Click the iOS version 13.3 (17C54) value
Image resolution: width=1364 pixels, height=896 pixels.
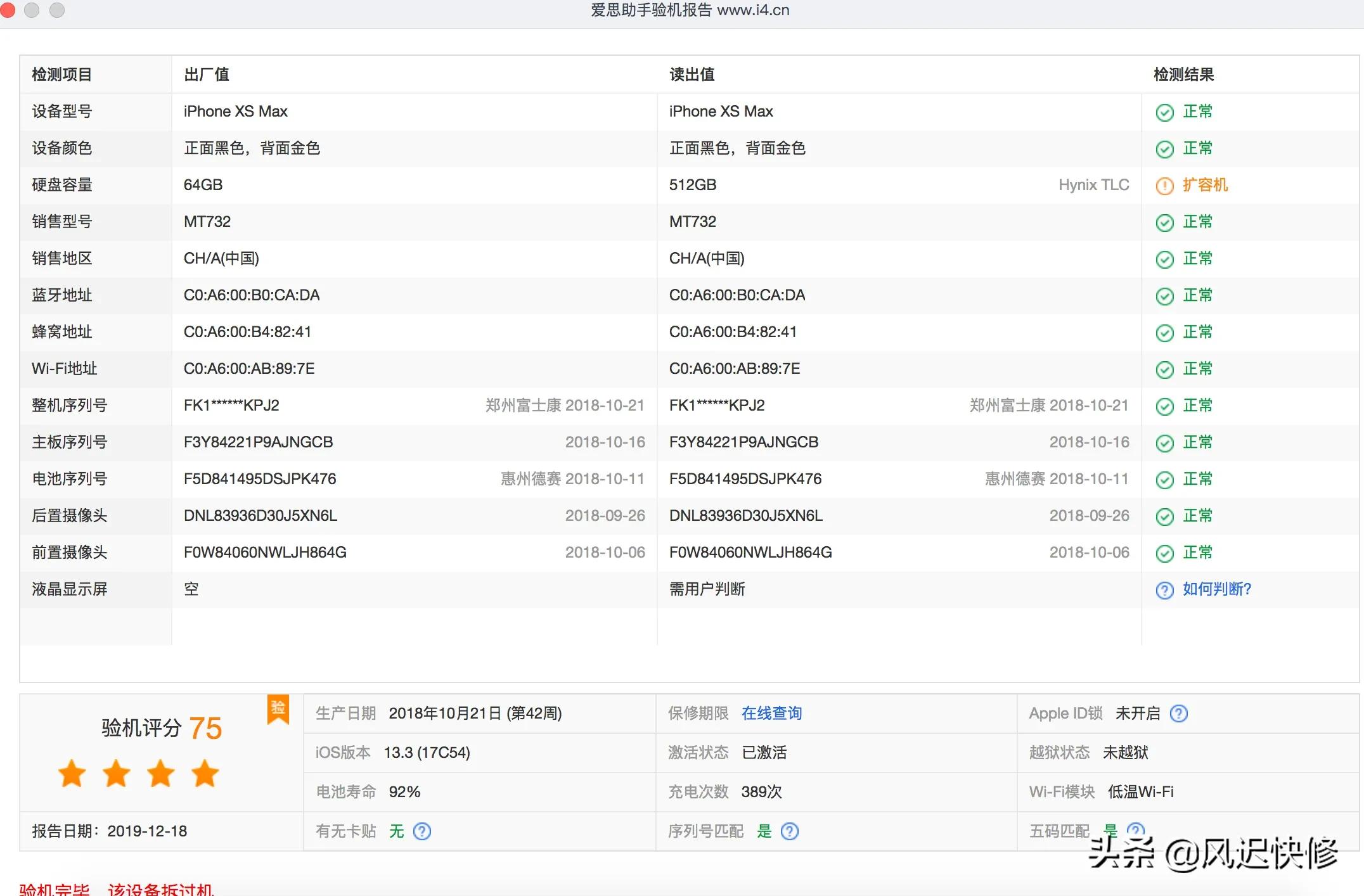click(427, 753)
